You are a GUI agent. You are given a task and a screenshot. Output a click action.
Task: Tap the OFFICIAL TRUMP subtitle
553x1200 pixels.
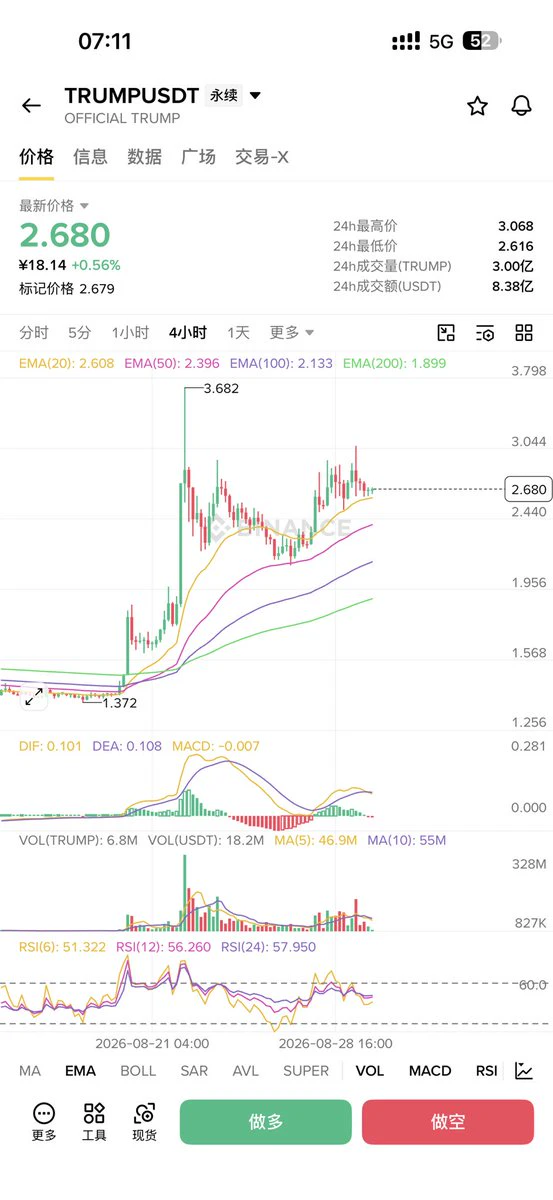(122, 118)
